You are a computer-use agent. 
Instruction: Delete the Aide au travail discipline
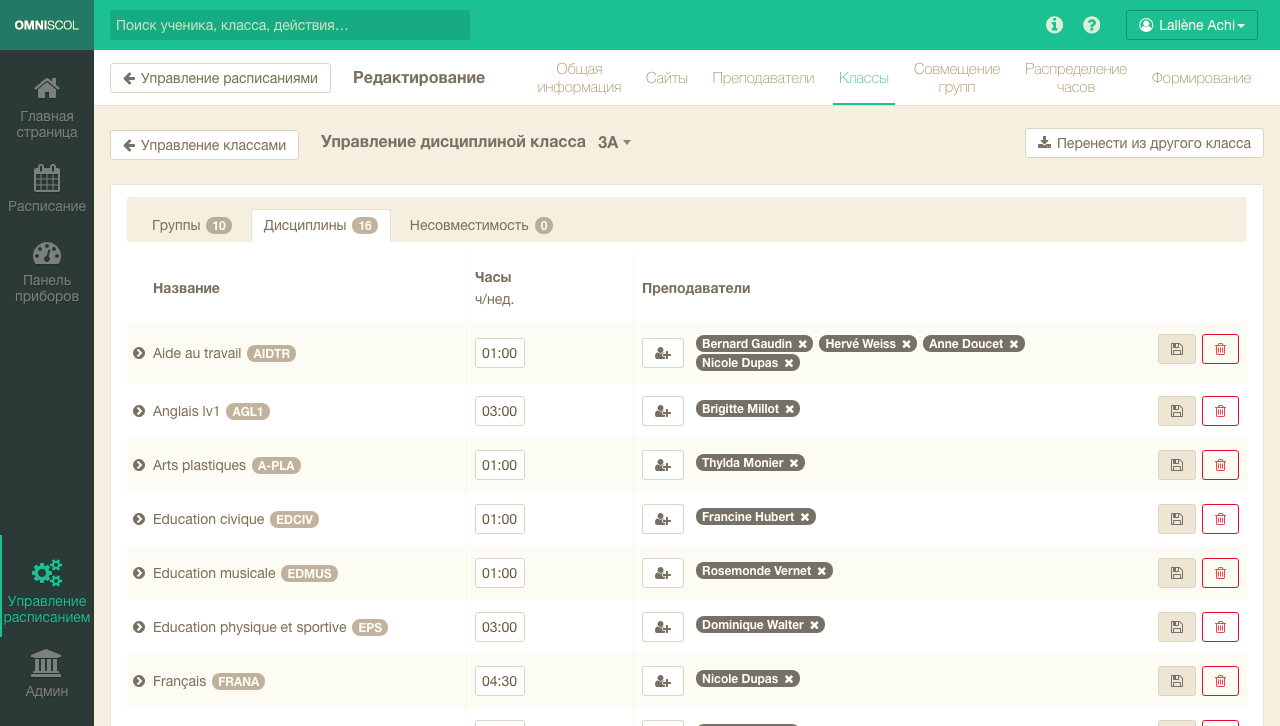point(1220,349)
